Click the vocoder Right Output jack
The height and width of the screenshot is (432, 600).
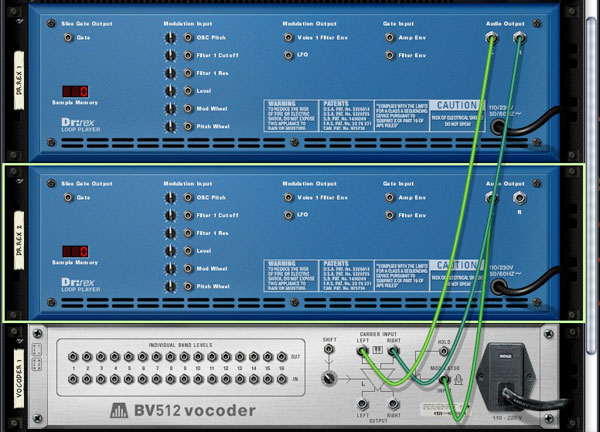(x=393, y=404)
